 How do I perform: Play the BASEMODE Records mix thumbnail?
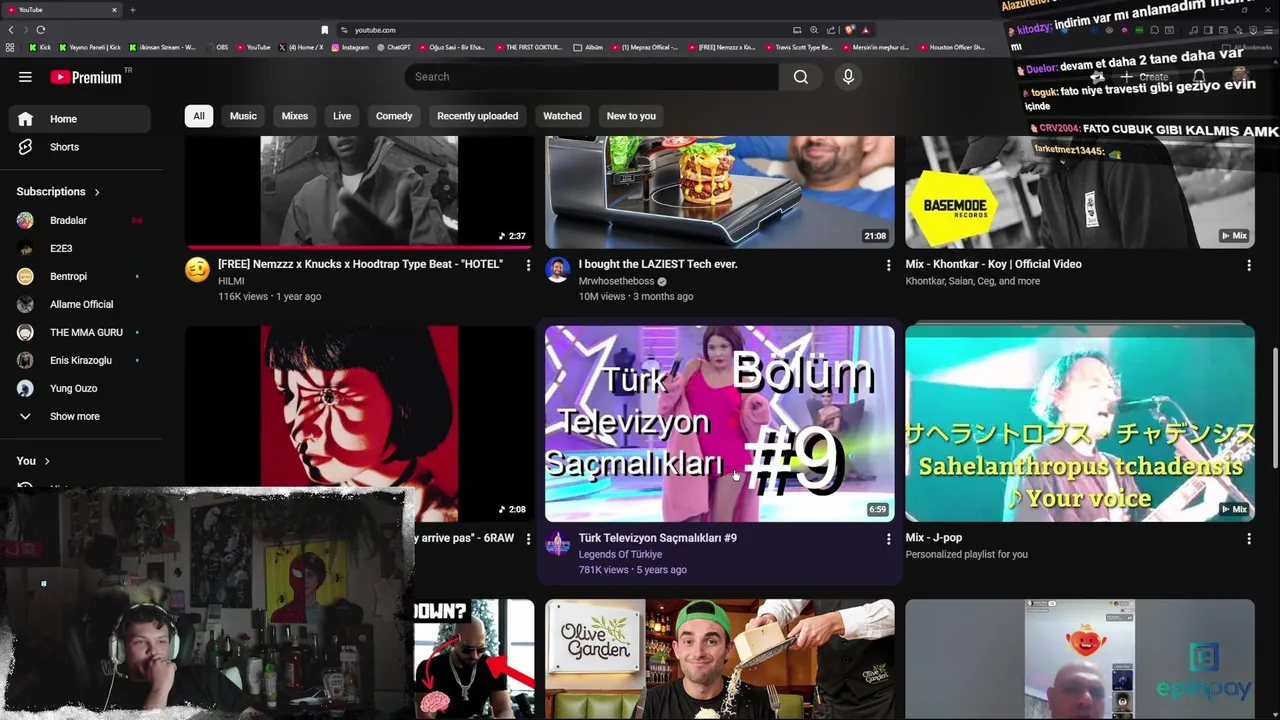[x=1080, y=192]
